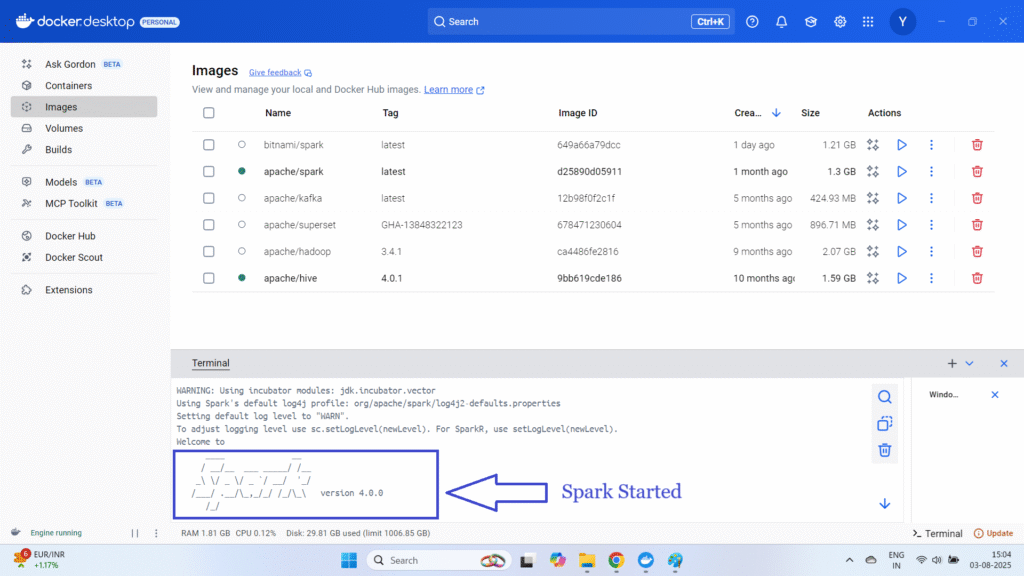
Task: Go to Containers in sidebar
Action: 84,86
